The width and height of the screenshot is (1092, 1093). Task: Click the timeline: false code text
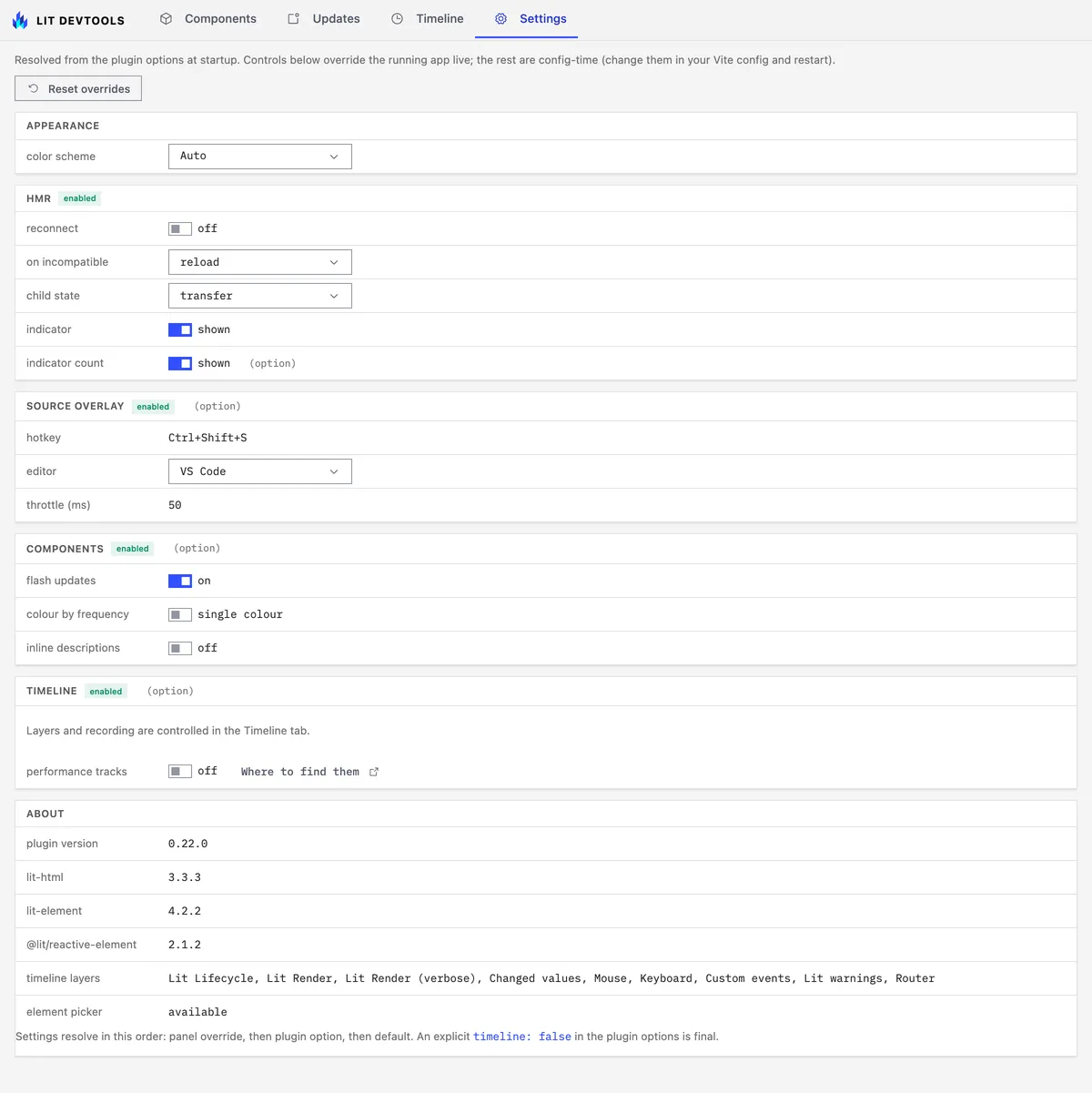pos(522,1037)
